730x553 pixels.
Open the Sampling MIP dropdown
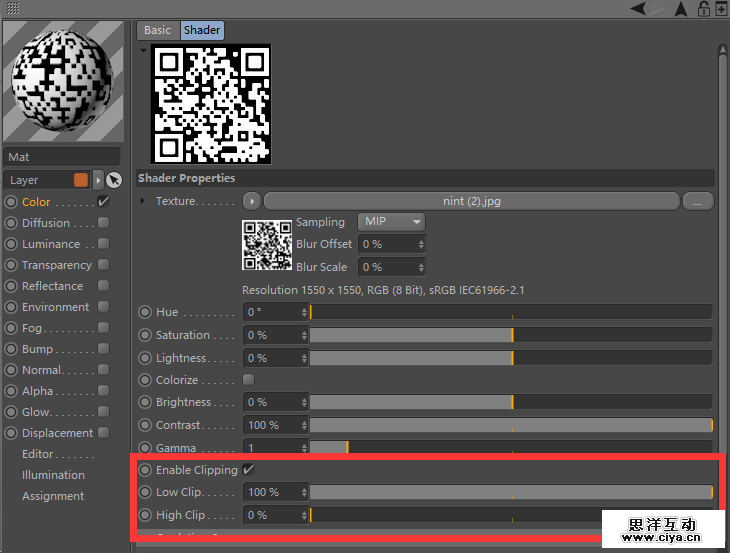point(389,222)
